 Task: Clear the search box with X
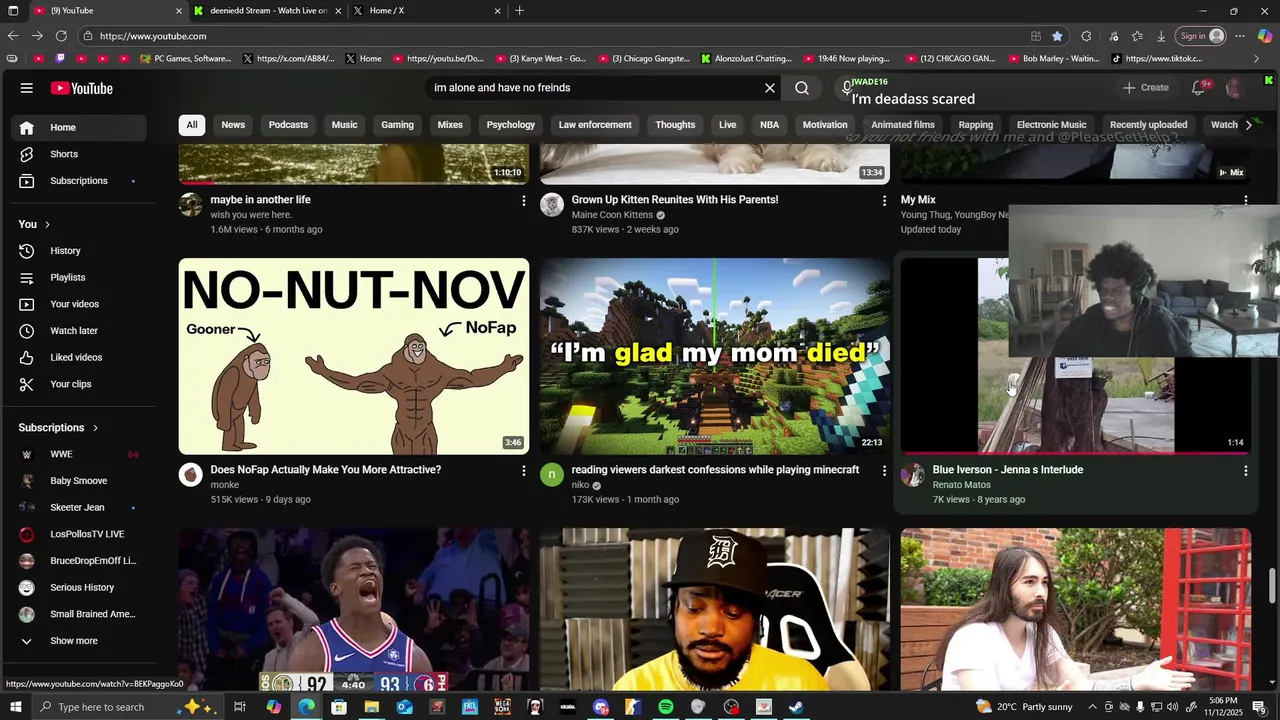coord(770,88)
